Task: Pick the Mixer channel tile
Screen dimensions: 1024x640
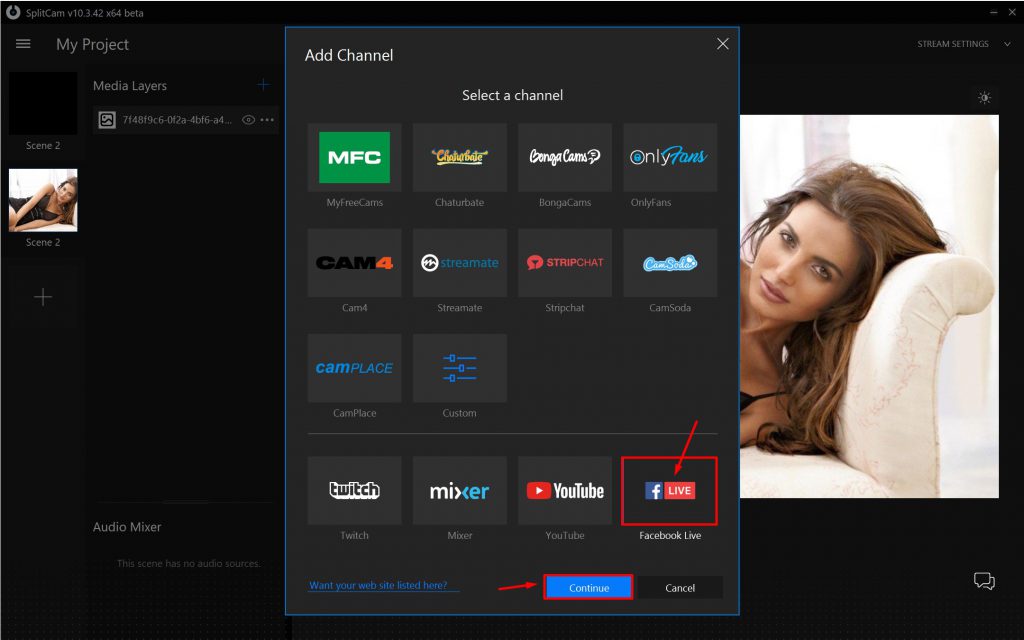Action: pos(460,490)
